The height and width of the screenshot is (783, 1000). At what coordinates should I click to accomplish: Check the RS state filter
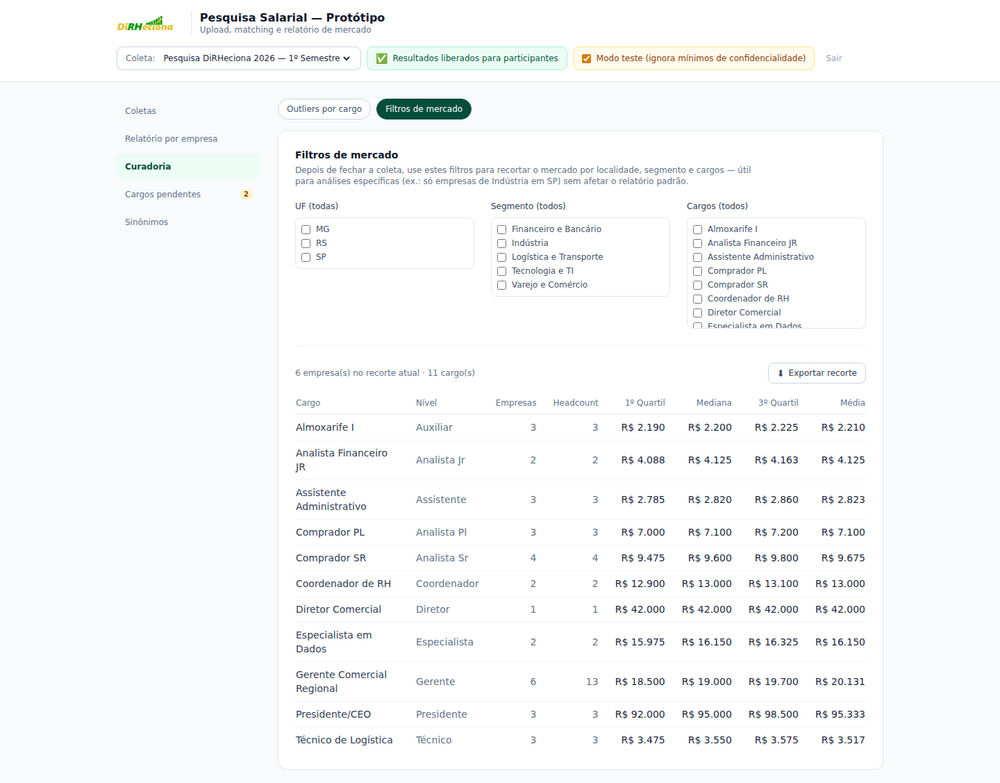pyautogui.click(x=306, y=244)
